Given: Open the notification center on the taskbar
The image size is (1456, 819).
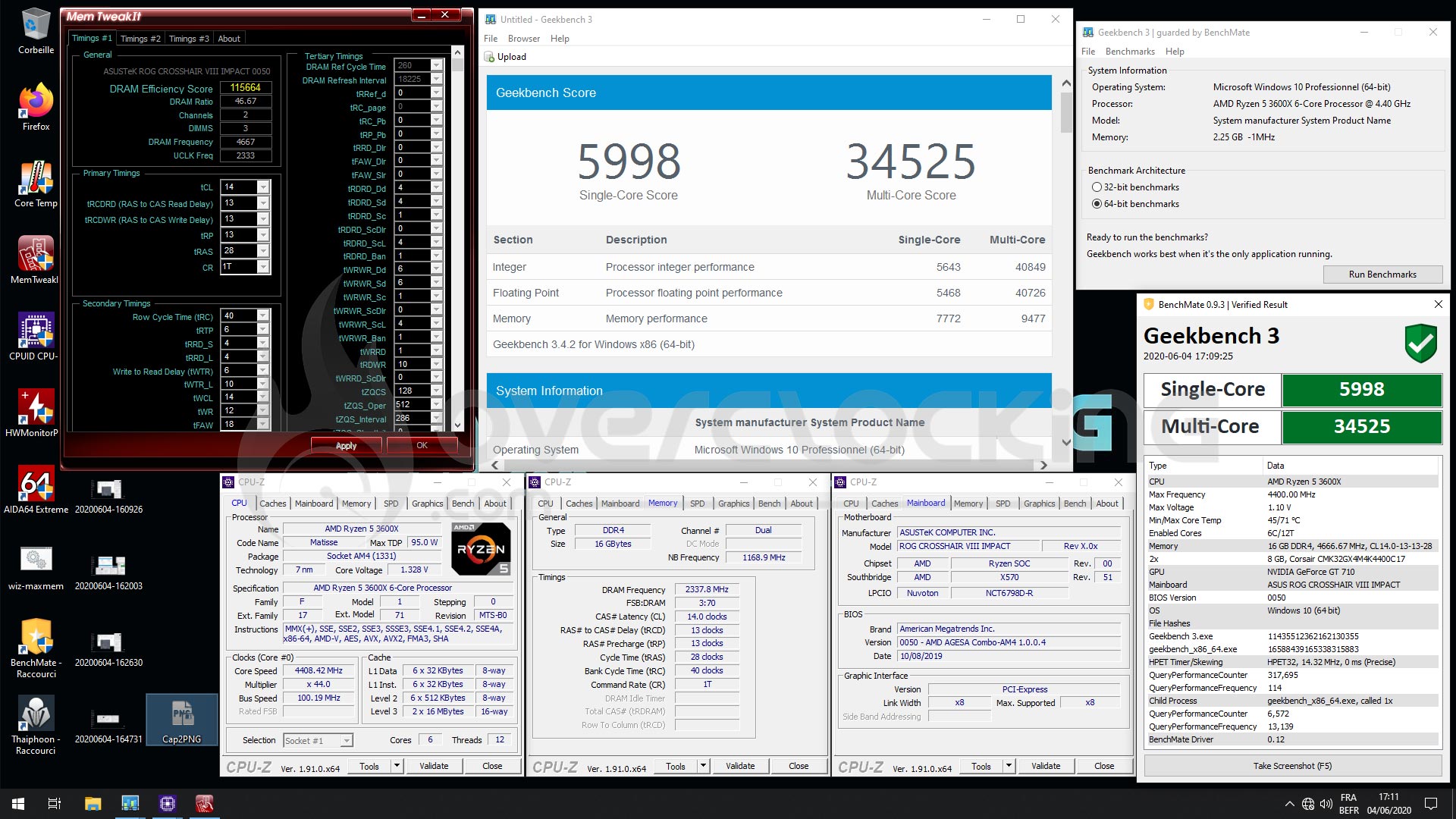Looking at the screenshot, I should pos(1431,804).
